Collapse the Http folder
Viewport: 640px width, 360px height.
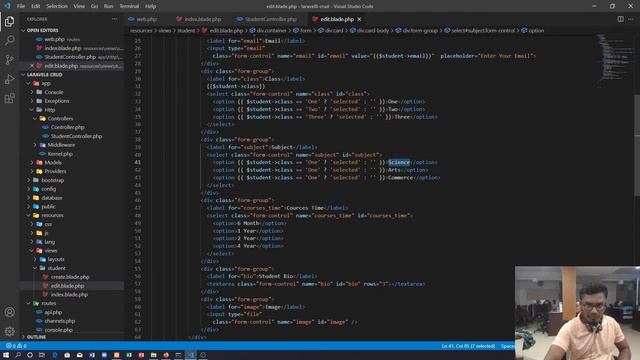click(49, 110)
